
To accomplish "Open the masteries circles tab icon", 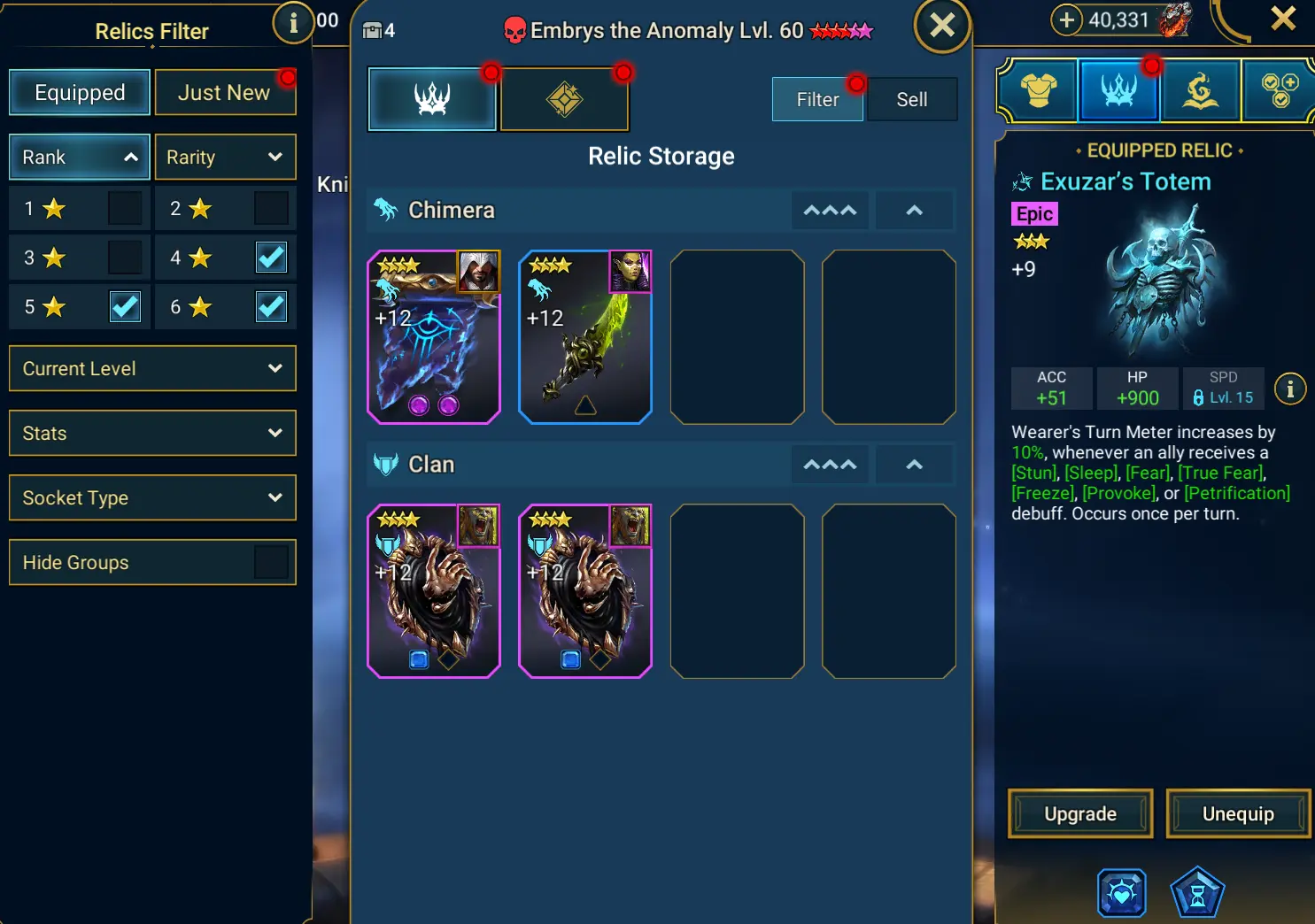I will [x=1279, y=89].
